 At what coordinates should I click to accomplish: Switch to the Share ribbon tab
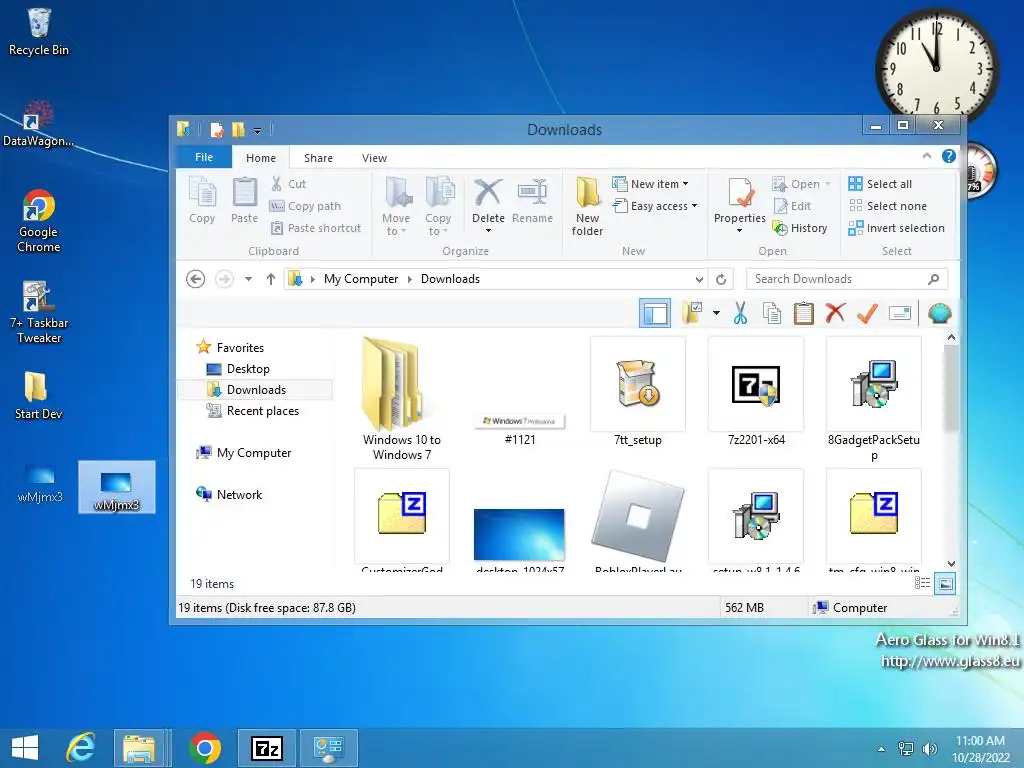pyautogui.click(x=318, y=158)
